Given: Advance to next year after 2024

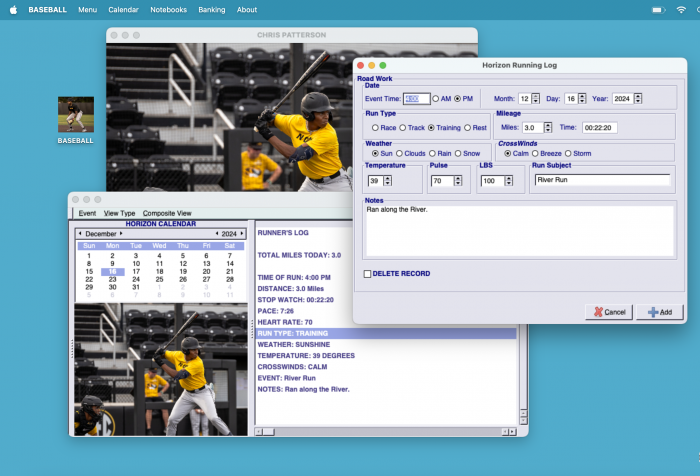Looking at the screenshot, I should (241, 233).
